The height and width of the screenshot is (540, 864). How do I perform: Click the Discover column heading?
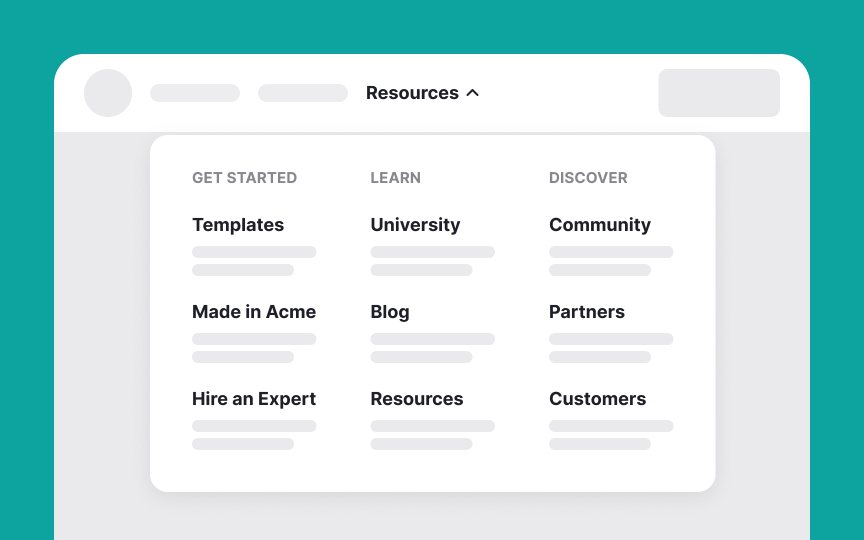pos(588,178)
